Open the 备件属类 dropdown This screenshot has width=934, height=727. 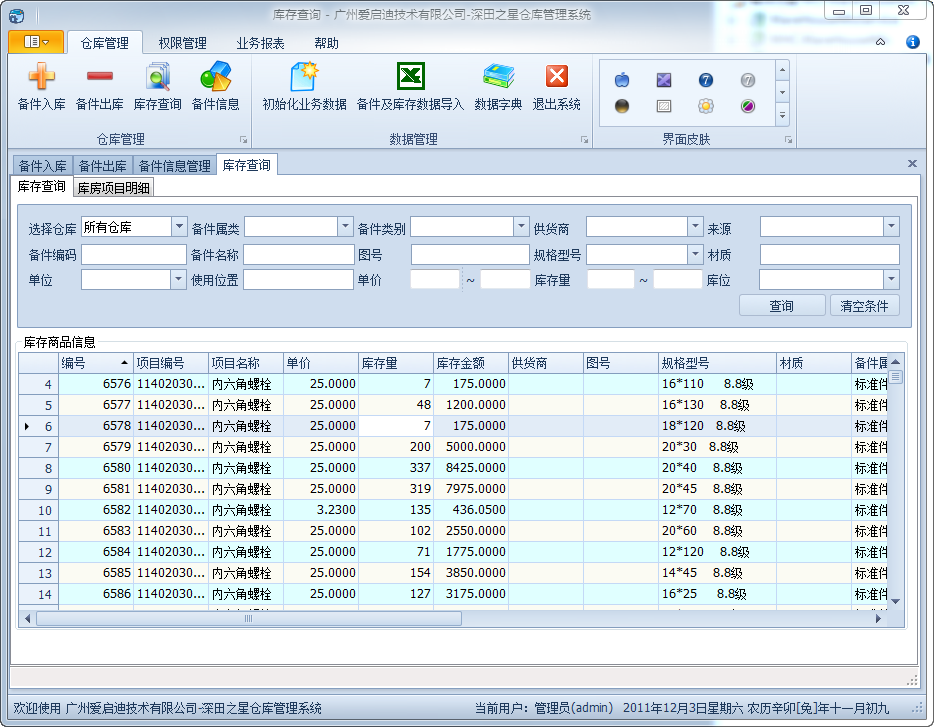pyautogui.click(x=345, y=226)
